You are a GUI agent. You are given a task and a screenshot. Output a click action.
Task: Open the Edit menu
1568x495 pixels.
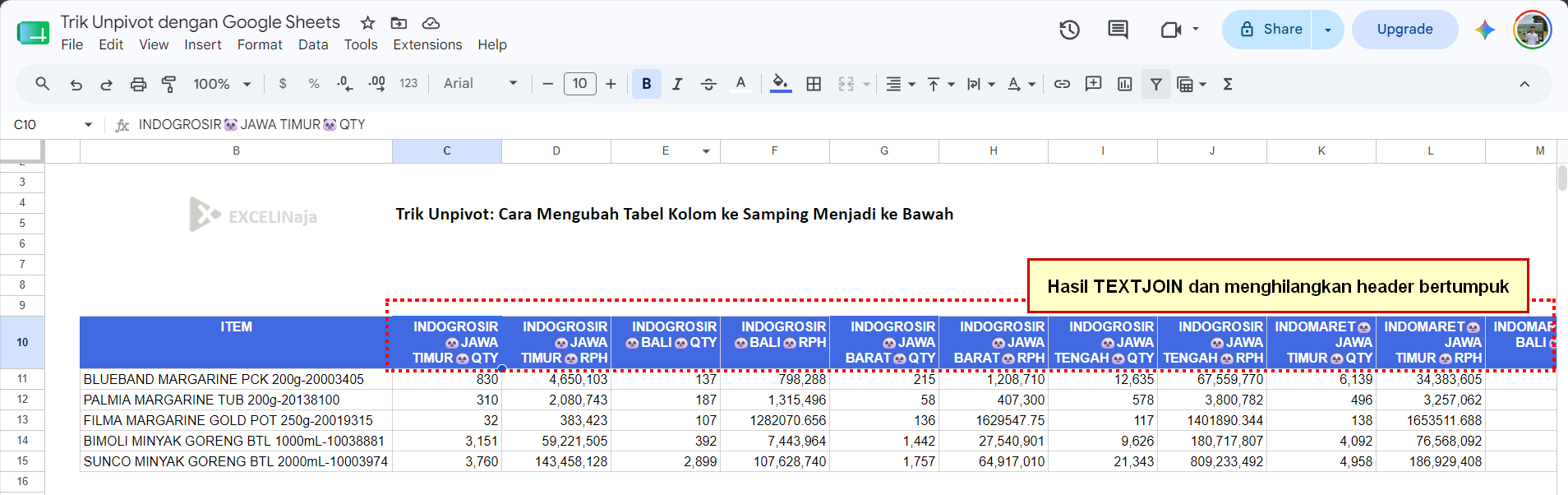coord(111,44)
